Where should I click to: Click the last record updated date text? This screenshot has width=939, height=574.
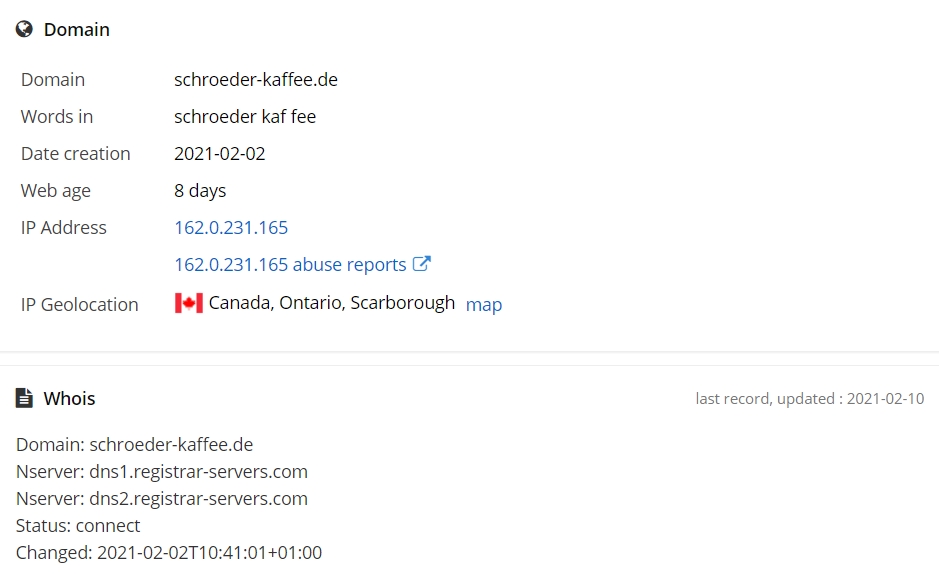pyautogui.click(x=810, y=399)
